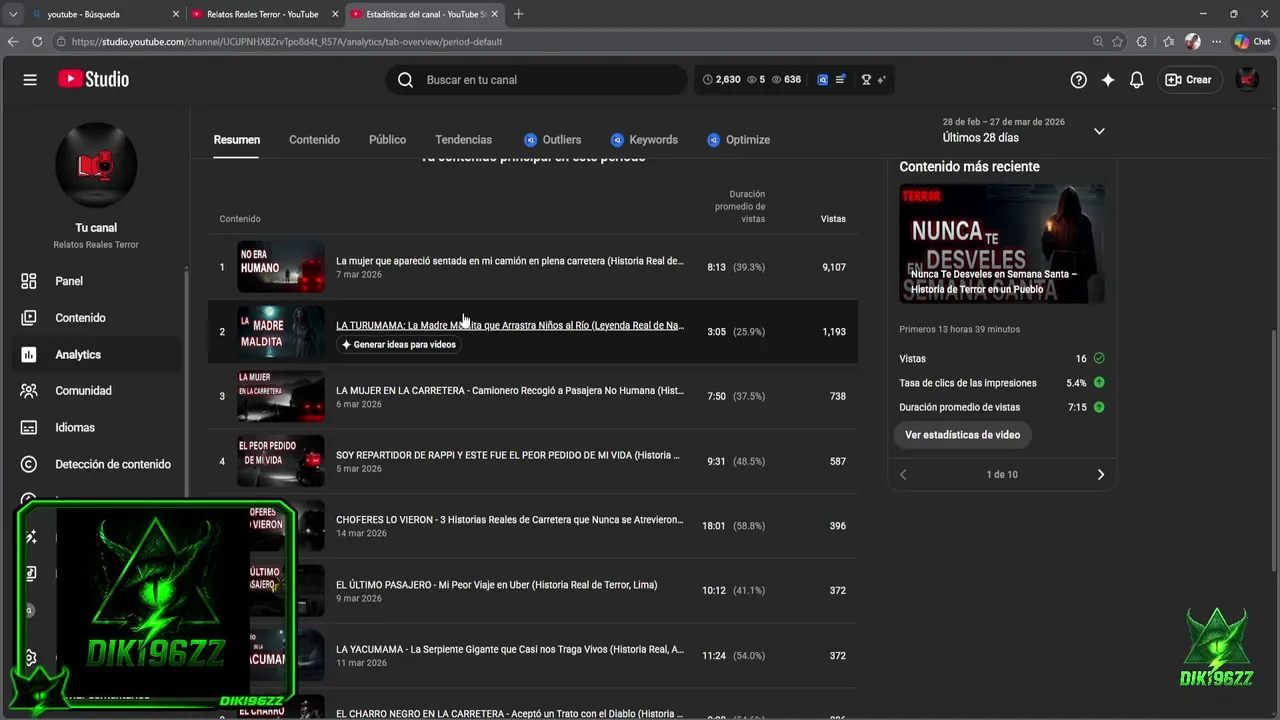Open the vidIQ trophy icon
1280x720 pixels.
tap(866, 80)
